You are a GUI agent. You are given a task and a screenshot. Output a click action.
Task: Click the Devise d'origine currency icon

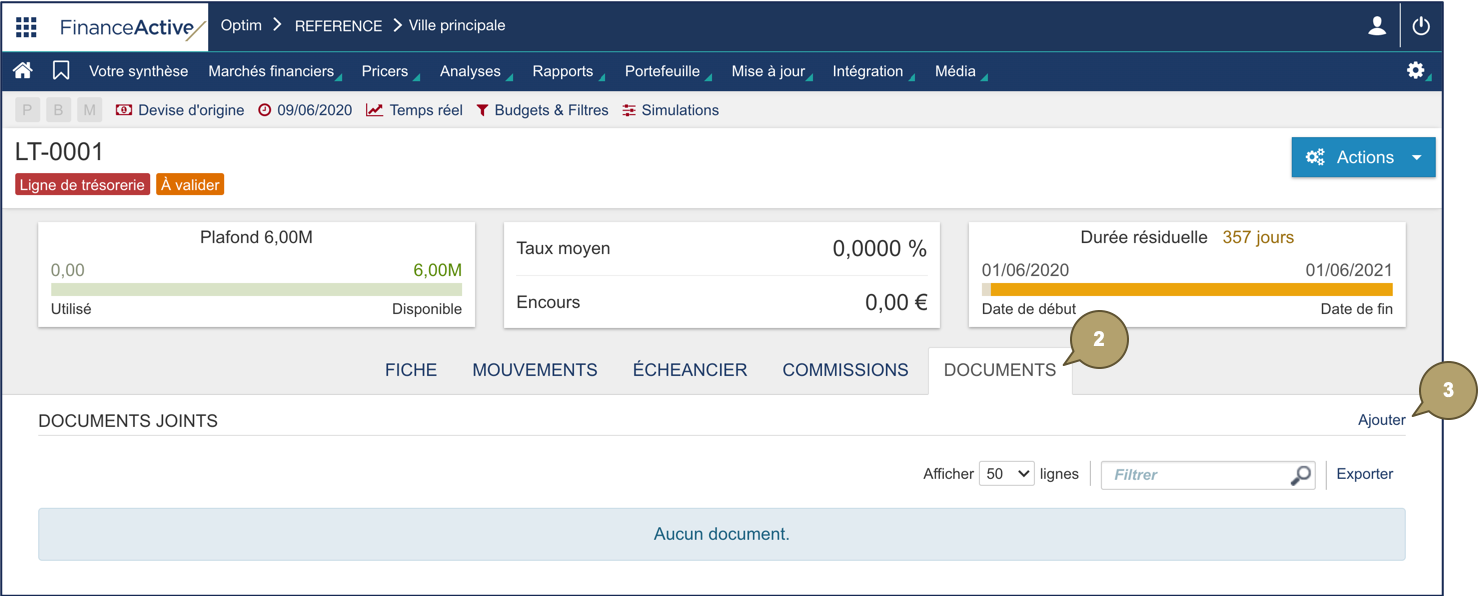124,110
